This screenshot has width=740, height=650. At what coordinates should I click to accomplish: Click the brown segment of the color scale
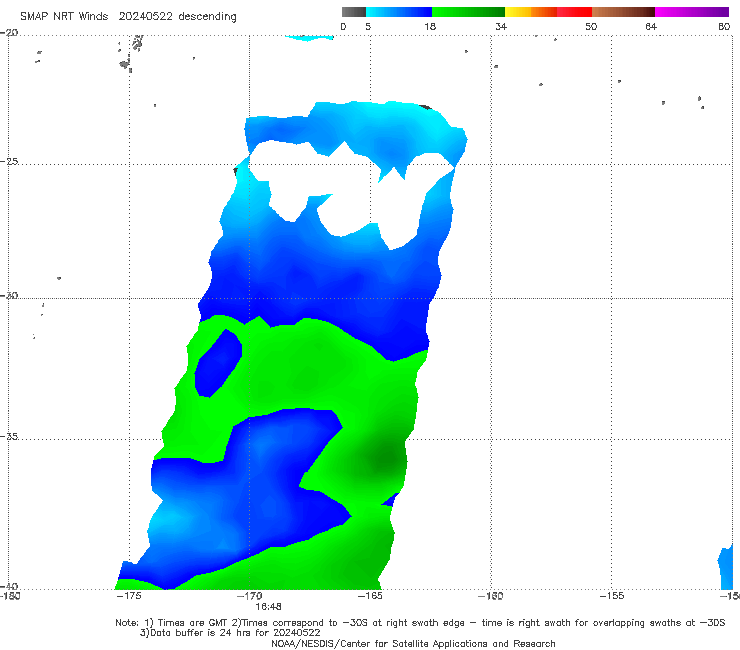click(x=623, y=12)
